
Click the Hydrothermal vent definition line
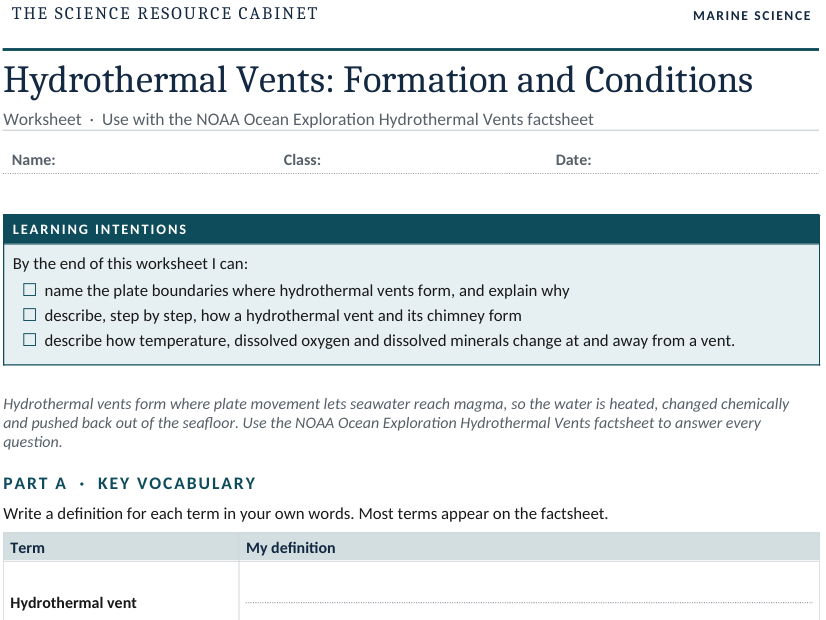coord(529,602)
